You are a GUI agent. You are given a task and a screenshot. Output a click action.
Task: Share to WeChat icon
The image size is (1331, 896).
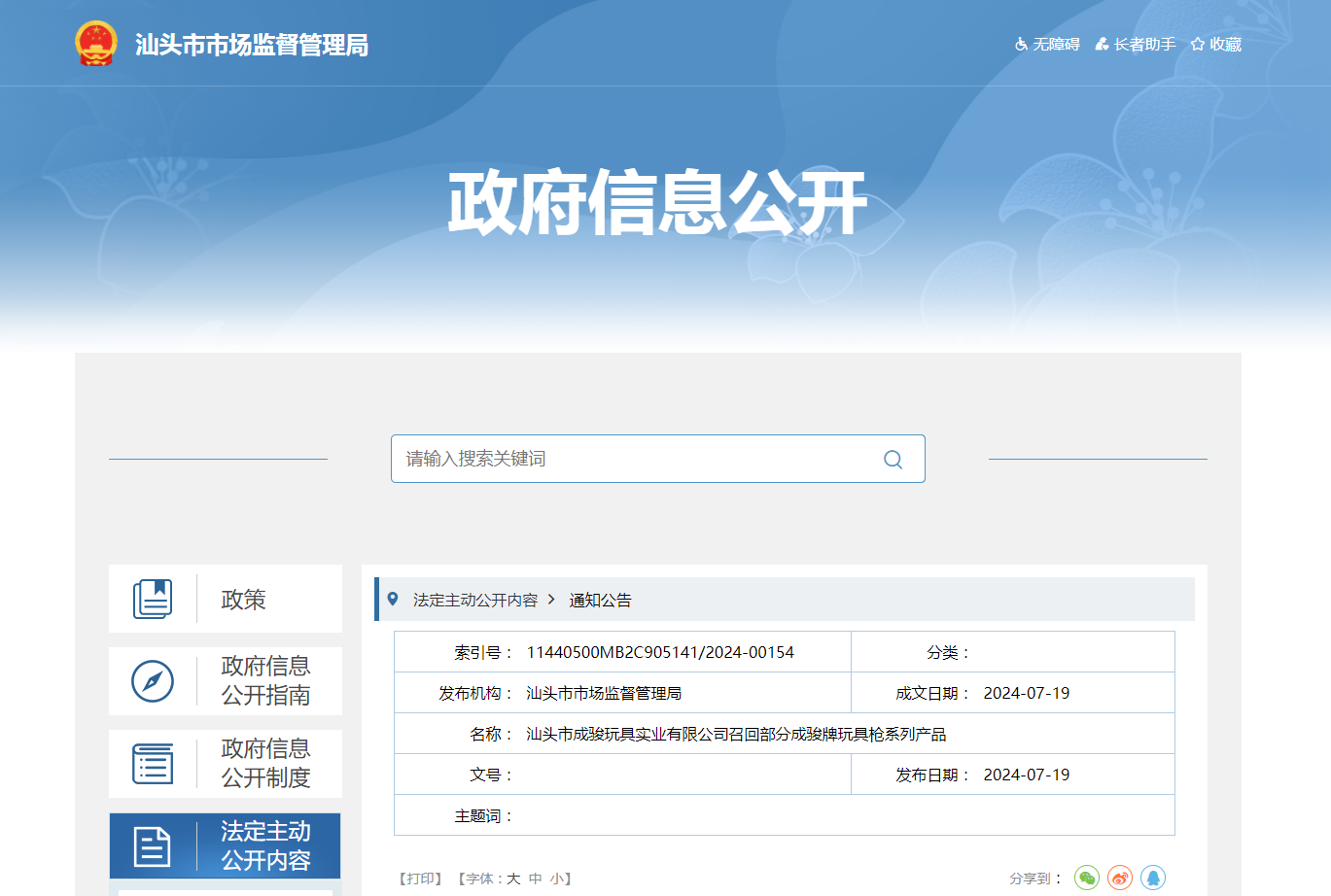[x=1086, y=878]
